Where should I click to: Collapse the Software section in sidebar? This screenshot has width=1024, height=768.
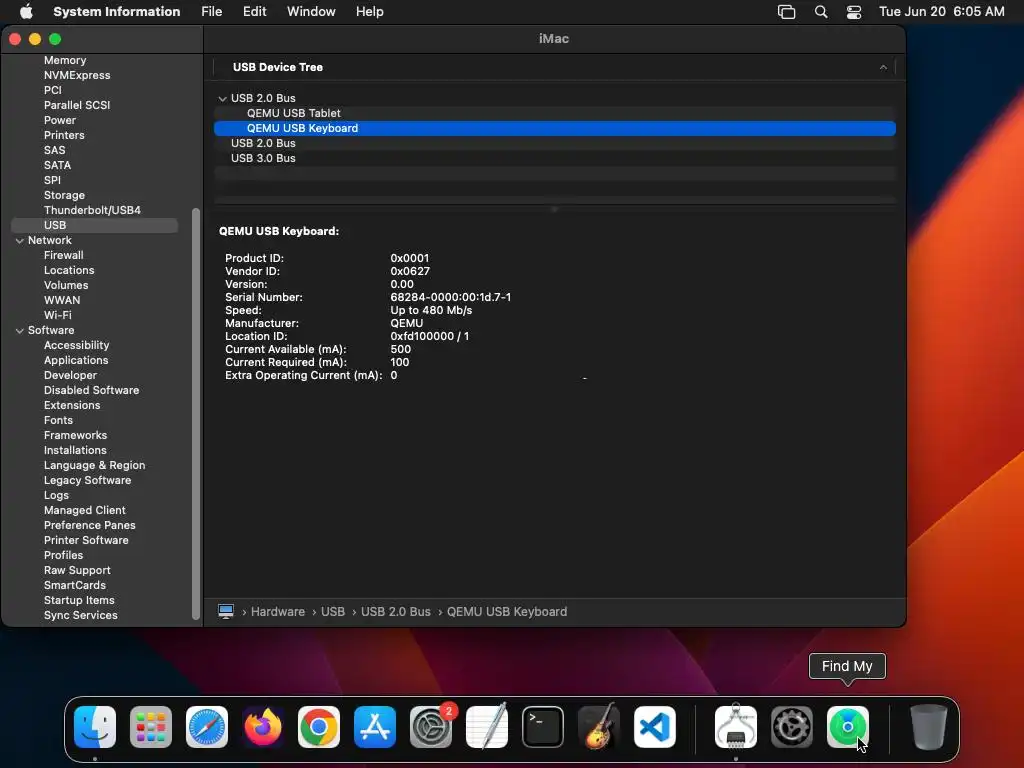(x=20, y=330)
